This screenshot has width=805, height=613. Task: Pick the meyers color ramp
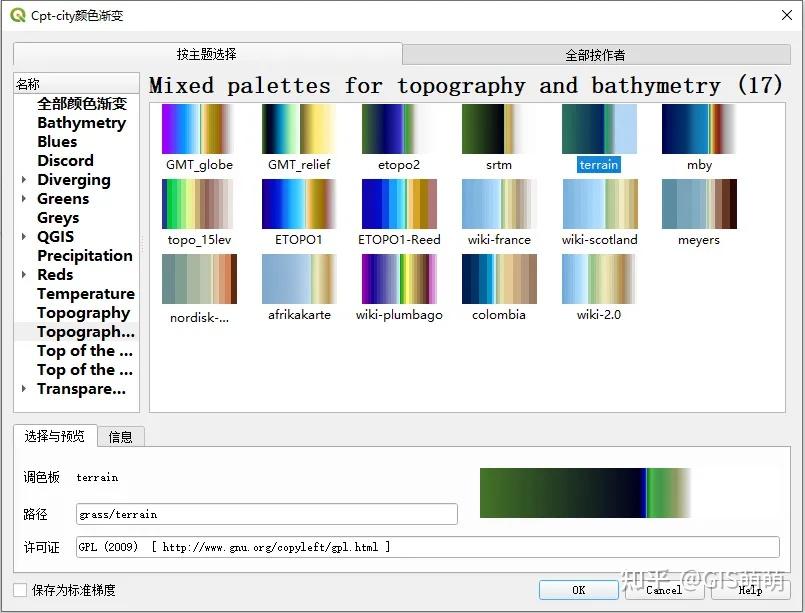[x=699, y=204]
